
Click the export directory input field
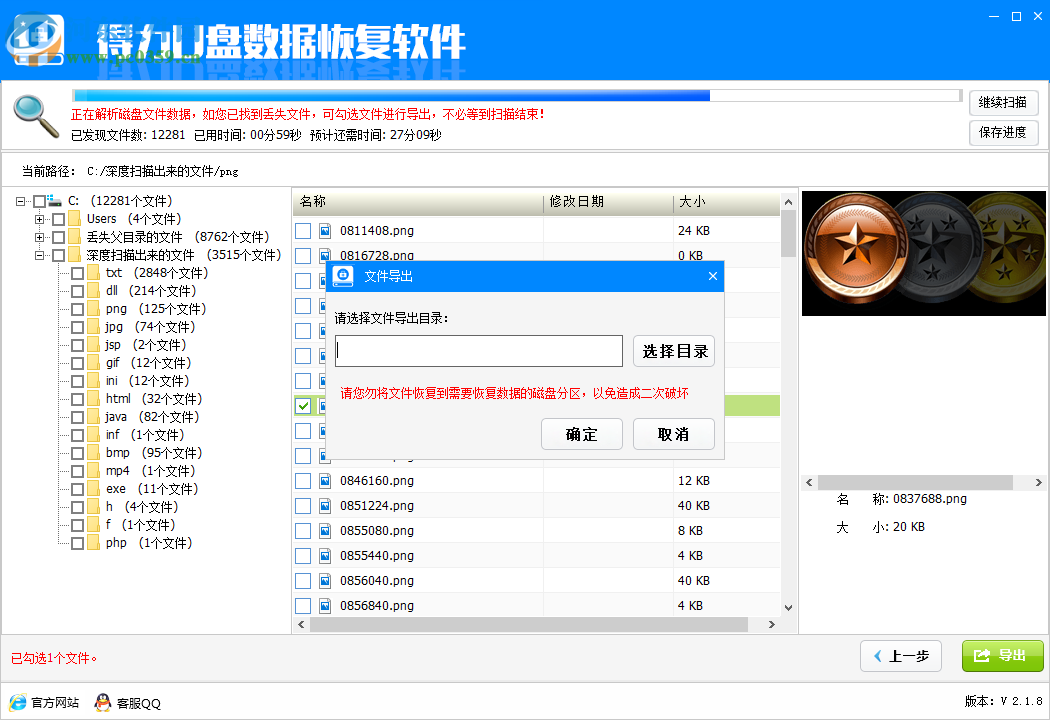[477, 351]
